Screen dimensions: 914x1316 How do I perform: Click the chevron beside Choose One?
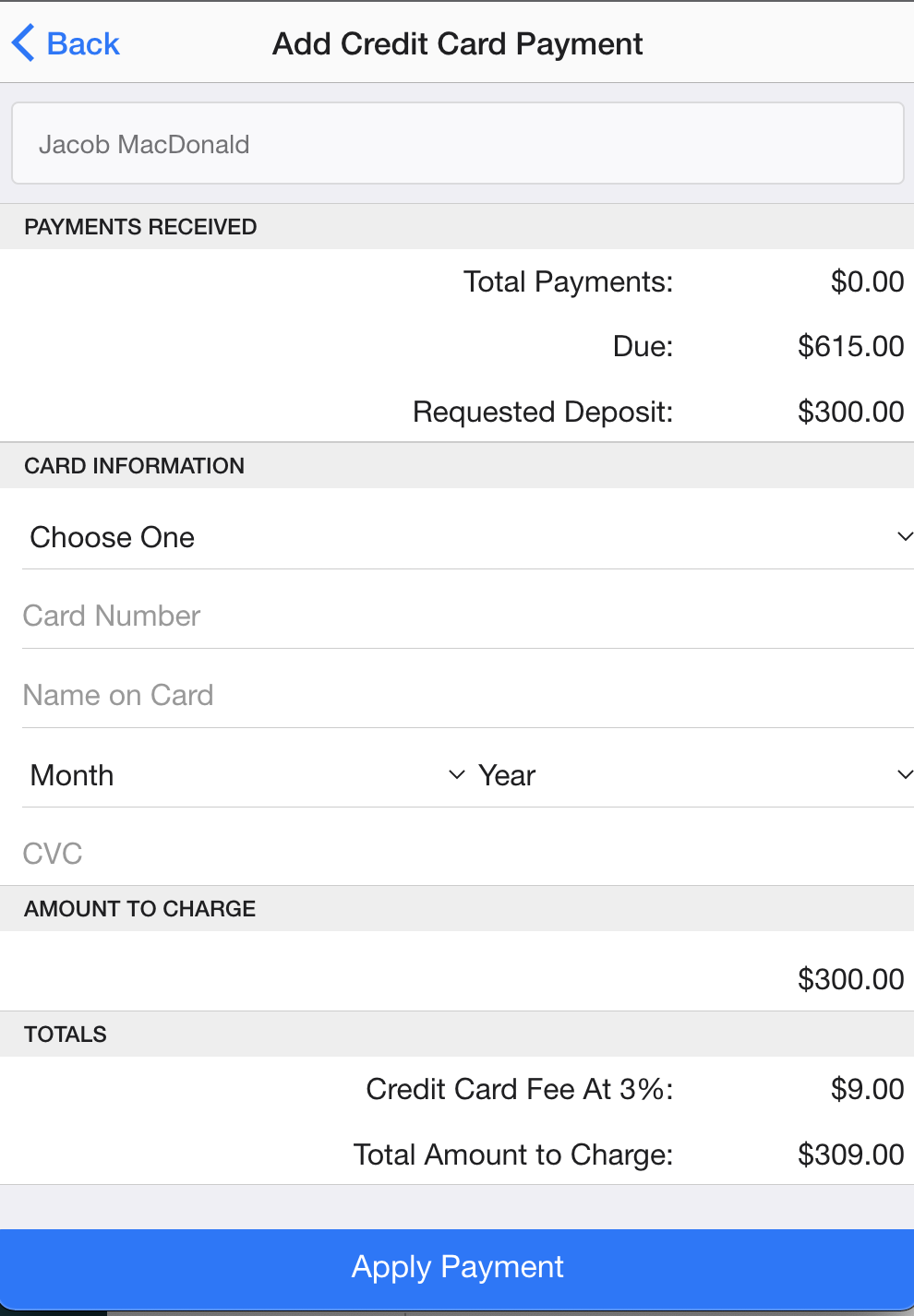coord(905,537)
